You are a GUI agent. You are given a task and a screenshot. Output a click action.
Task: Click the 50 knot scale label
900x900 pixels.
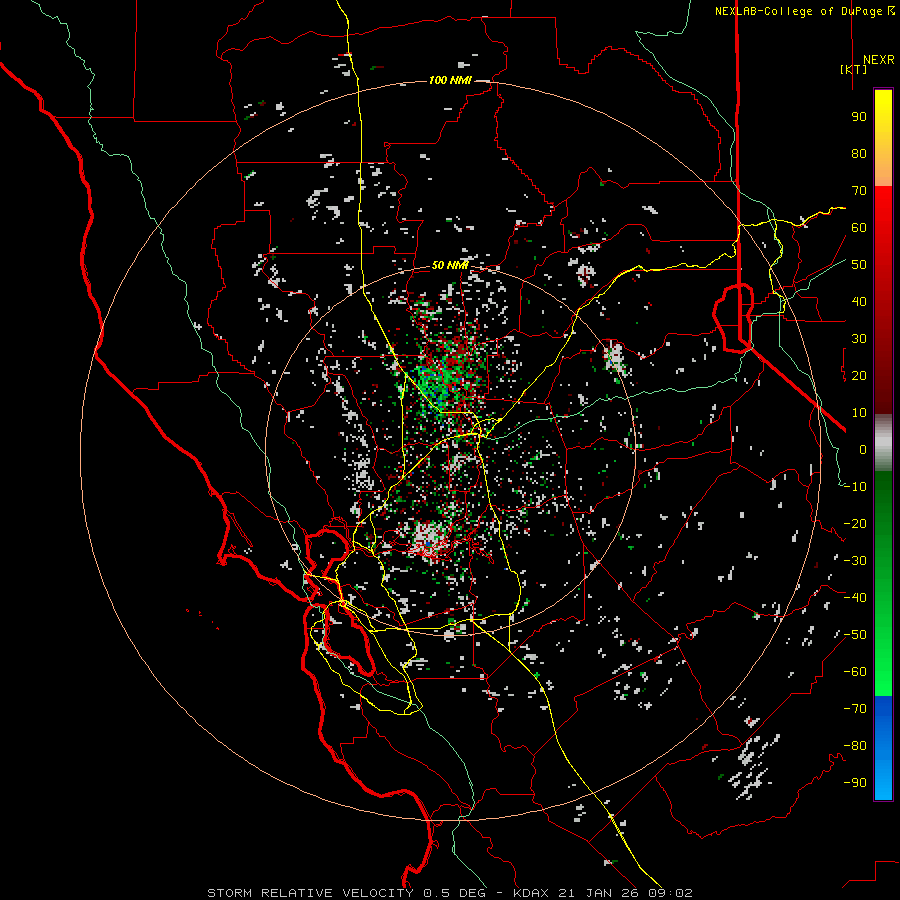pos(859,265)
